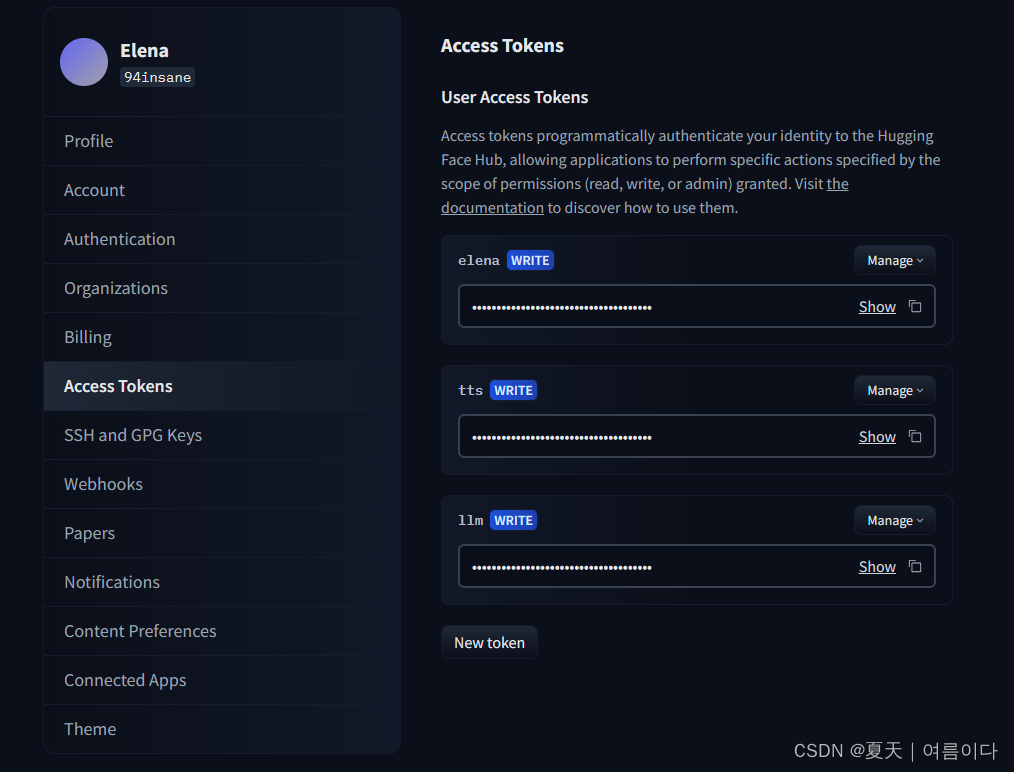
Task: Open Manage dropdown for elena token
Action: coord(894,261)
